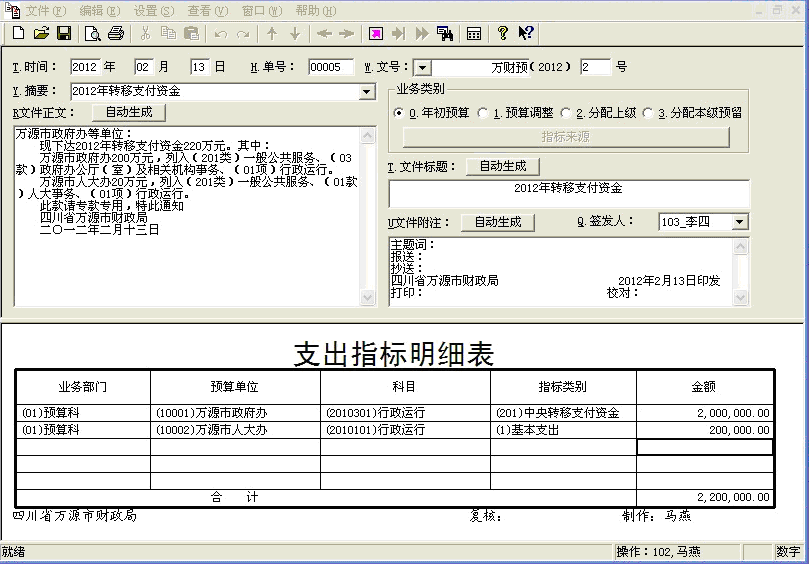The height and width of the screenshot is (565, 809).
Task: Click cell (1)基本支出
Action: (x=563, y=430)
